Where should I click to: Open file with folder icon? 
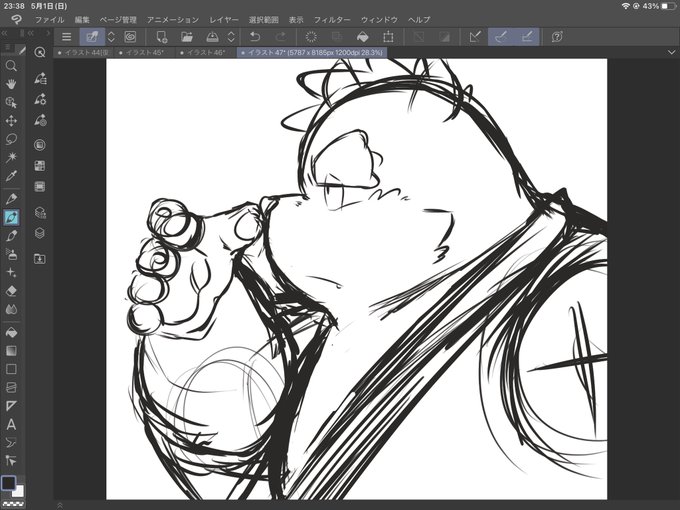pos(187,37)
